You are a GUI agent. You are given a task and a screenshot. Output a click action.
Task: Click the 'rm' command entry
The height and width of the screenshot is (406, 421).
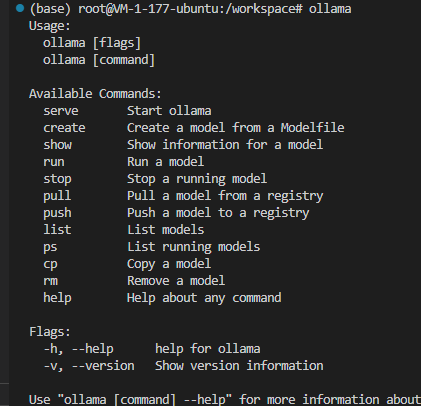[x=50, y=281]
